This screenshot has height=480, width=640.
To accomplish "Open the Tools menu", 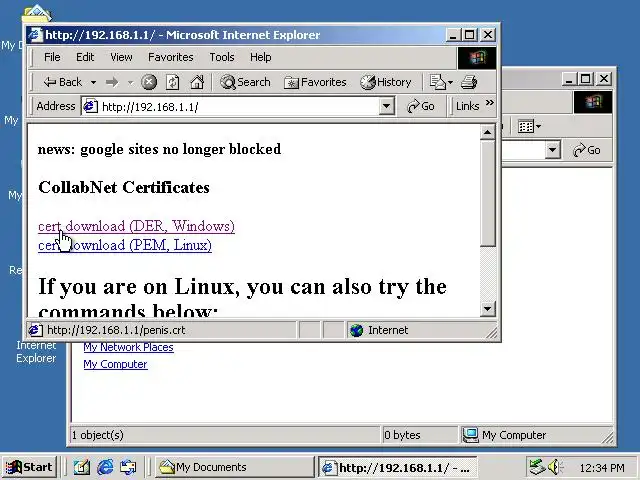I will 222,57.
